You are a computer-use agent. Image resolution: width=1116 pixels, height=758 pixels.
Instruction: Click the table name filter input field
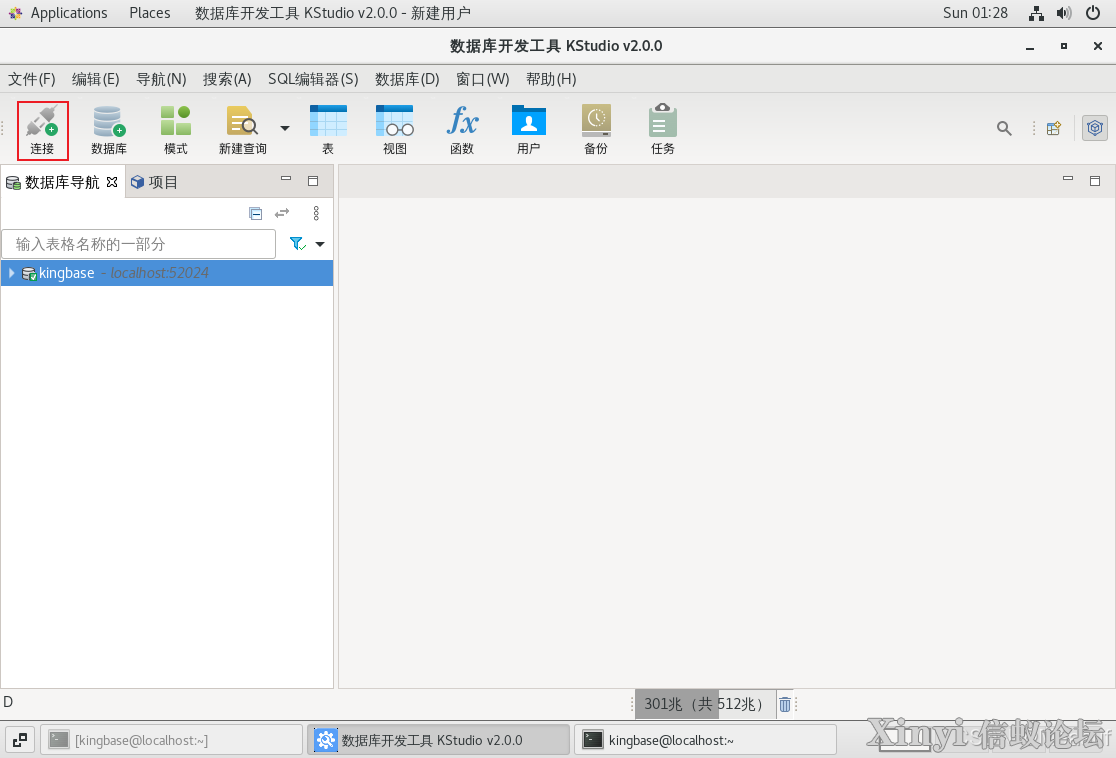coord(139,244)
